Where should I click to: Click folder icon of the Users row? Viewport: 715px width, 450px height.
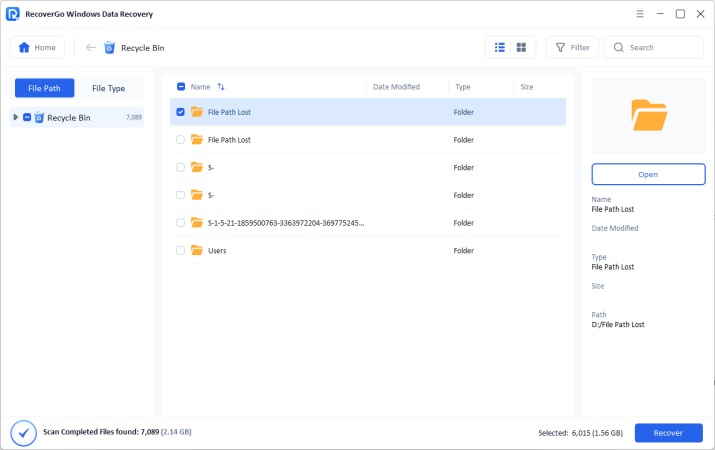tap(197, 250)
